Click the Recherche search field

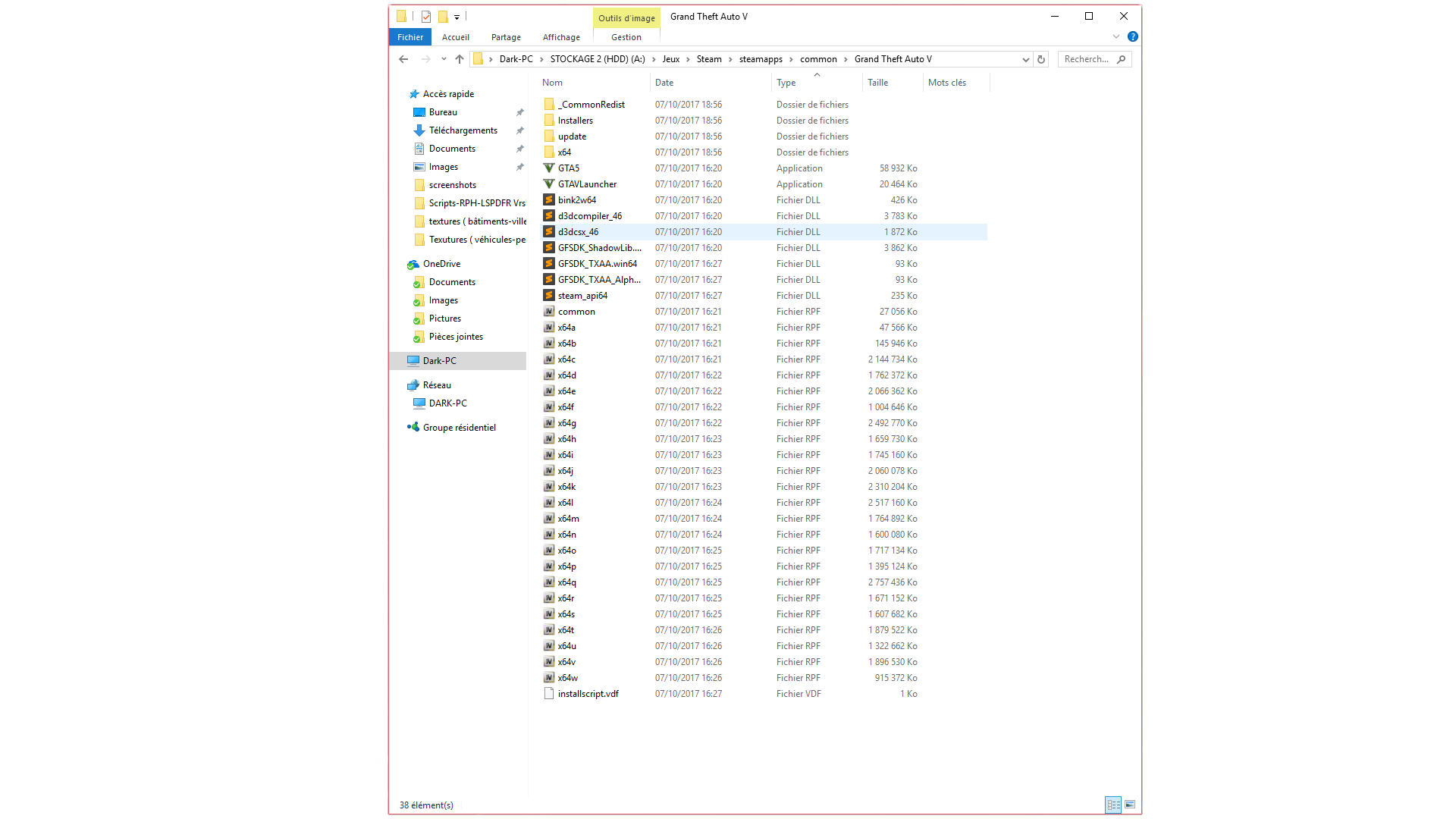tap(1086, 59)
